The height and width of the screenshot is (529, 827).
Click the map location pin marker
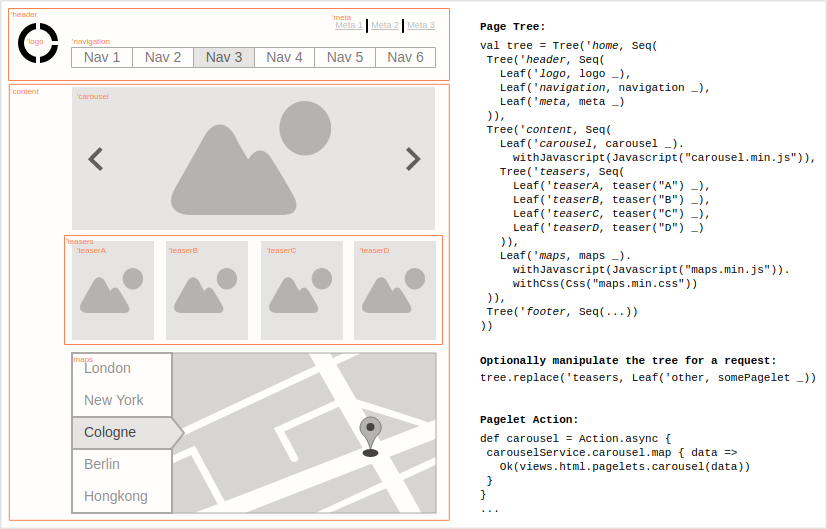tap(370, 437)
